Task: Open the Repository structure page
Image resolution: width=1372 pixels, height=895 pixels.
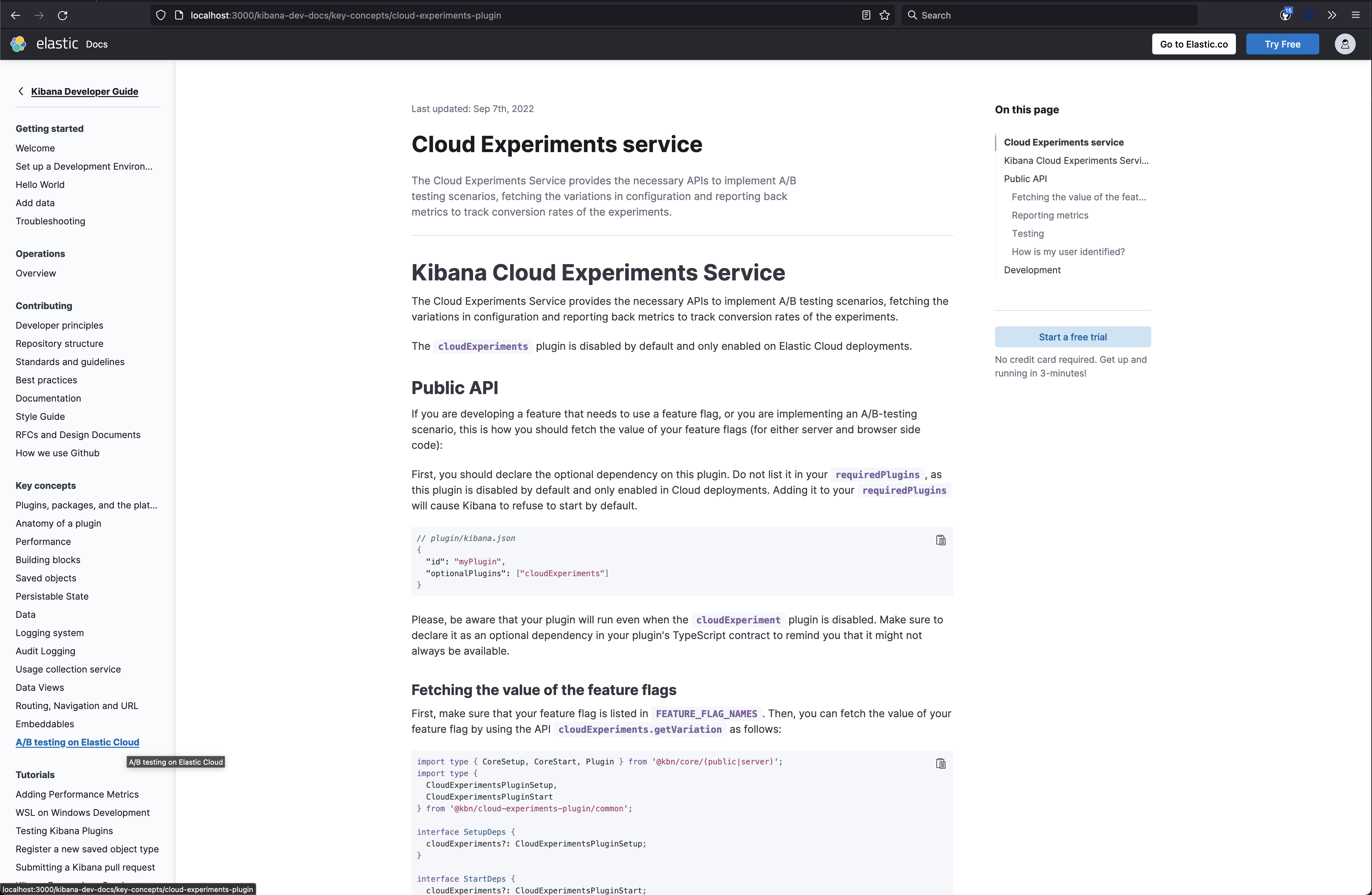Action: [x=59, y=344]
